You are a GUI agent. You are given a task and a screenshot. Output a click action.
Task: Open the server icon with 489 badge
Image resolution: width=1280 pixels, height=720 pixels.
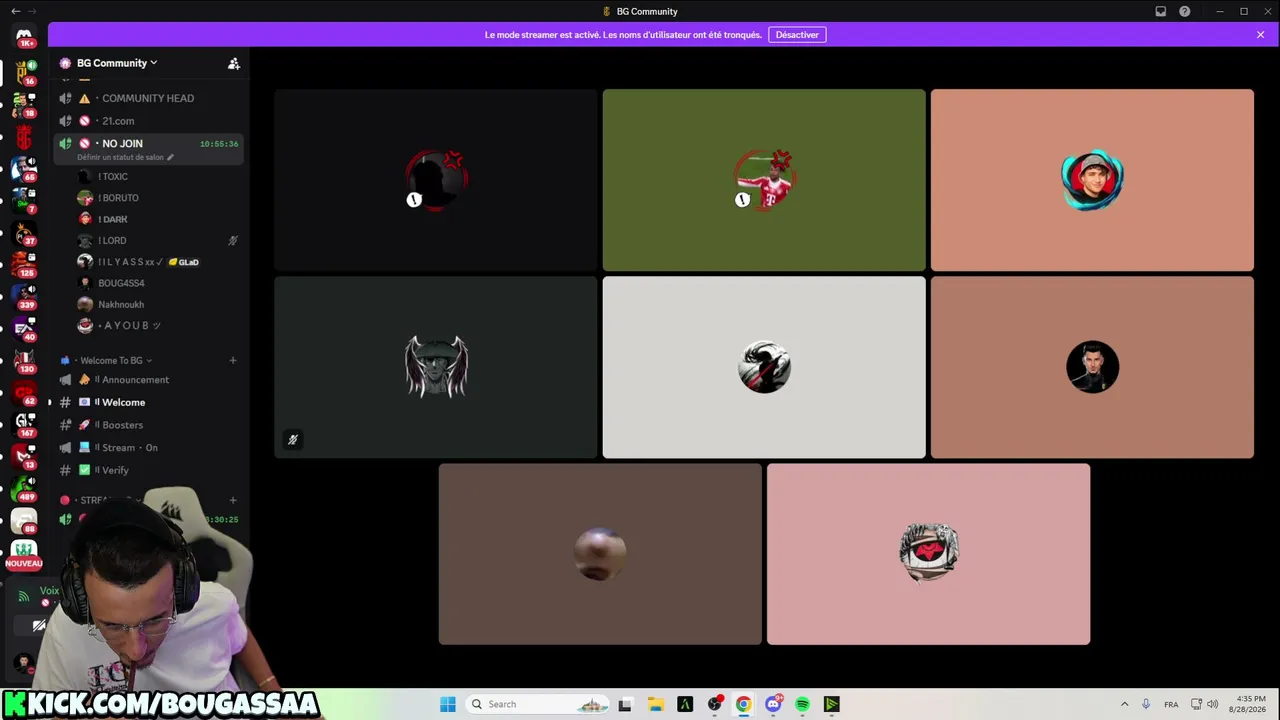24,487
